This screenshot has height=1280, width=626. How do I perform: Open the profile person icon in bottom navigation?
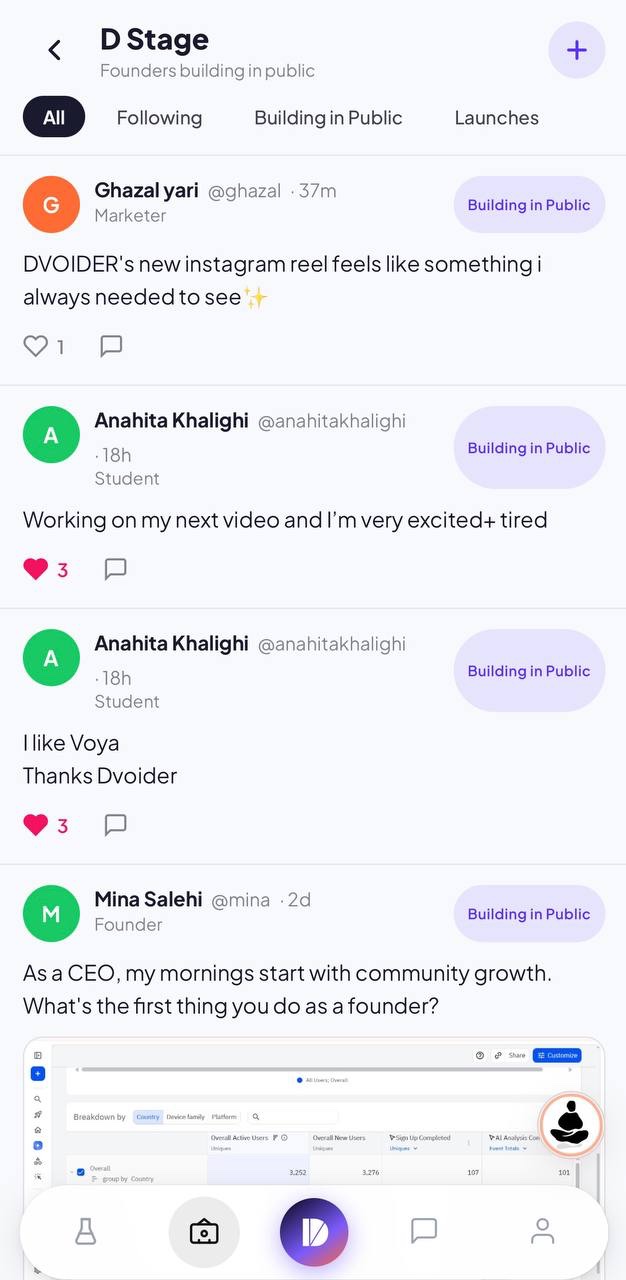542,1231
